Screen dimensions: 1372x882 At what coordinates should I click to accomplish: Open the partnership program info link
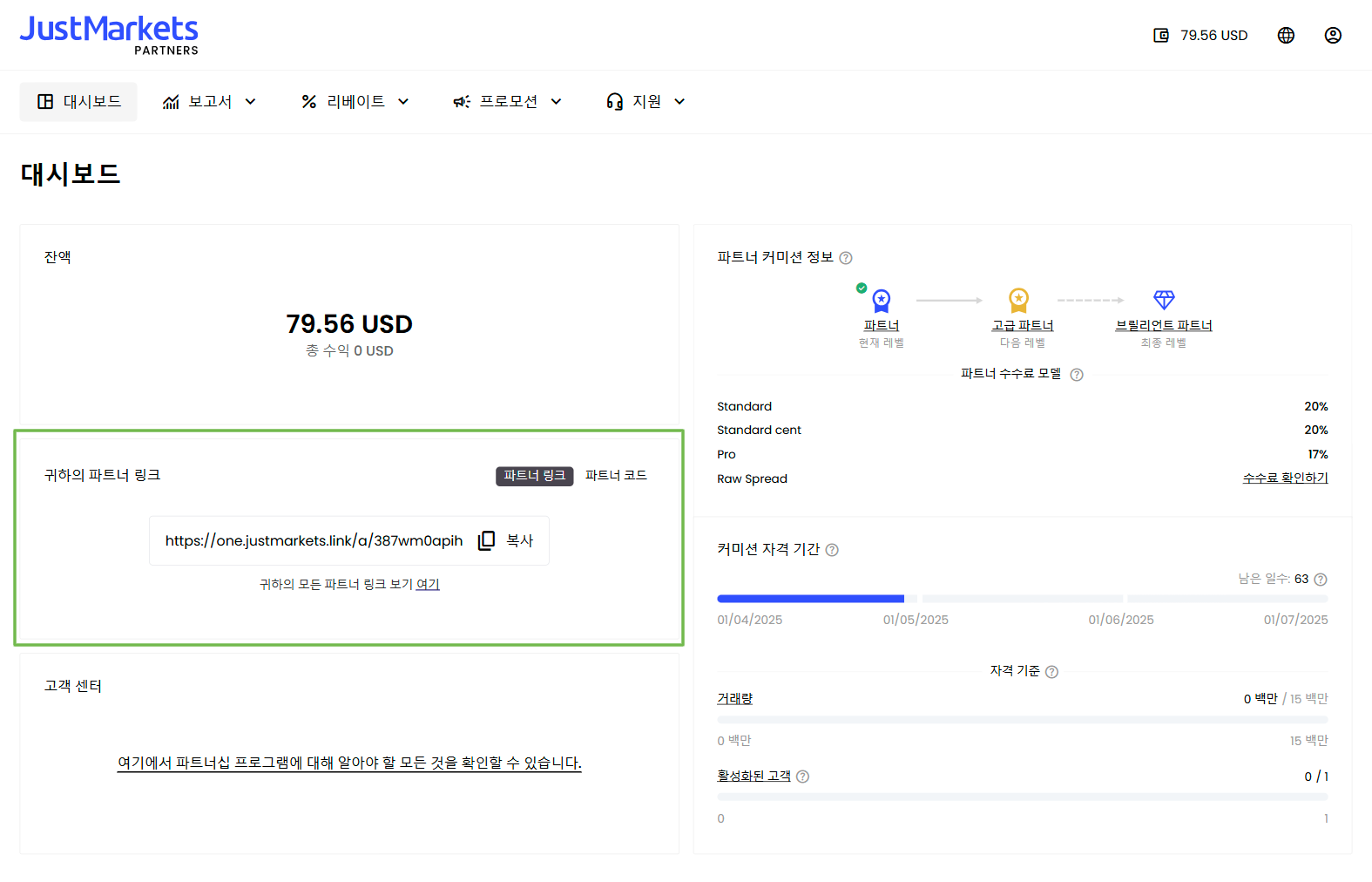[349, 763]
